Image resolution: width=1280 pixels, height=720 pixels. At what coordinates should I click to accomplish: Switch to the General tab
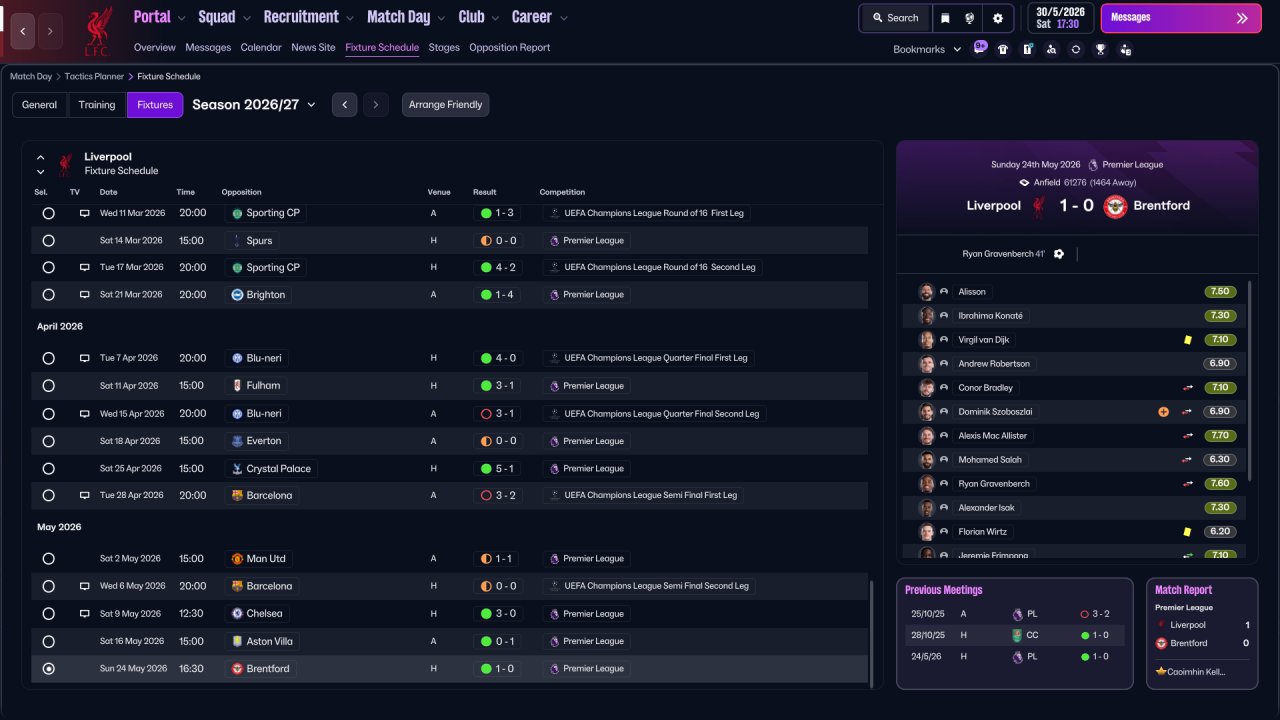pyautogui.click(x=40, y=105)
